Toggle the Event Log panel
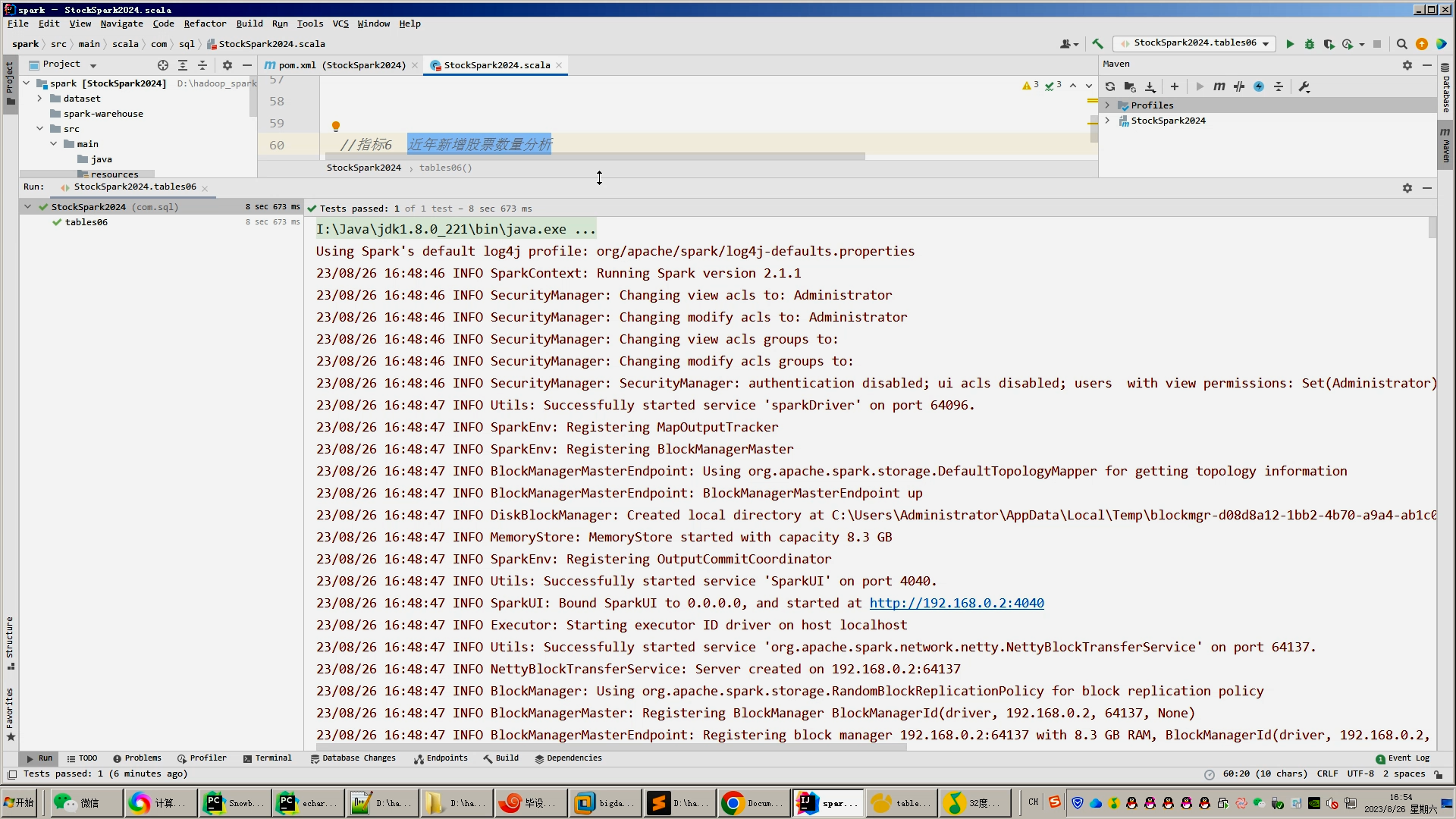The height and width of the screenshot is (819, 1456). [x=1403, y=757]
